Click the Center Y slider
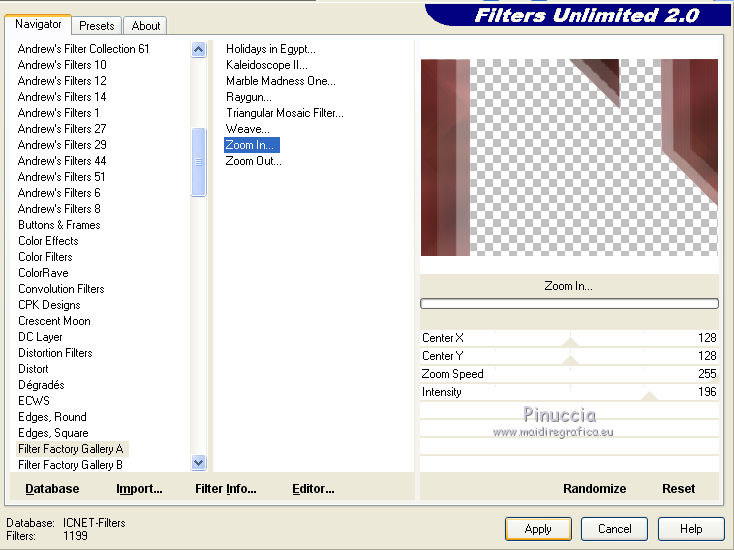 point(569,356)
